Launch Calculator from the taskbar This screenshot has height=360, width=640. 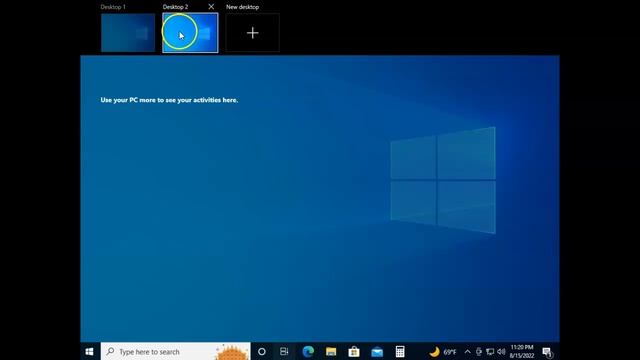tap(400, 351)
